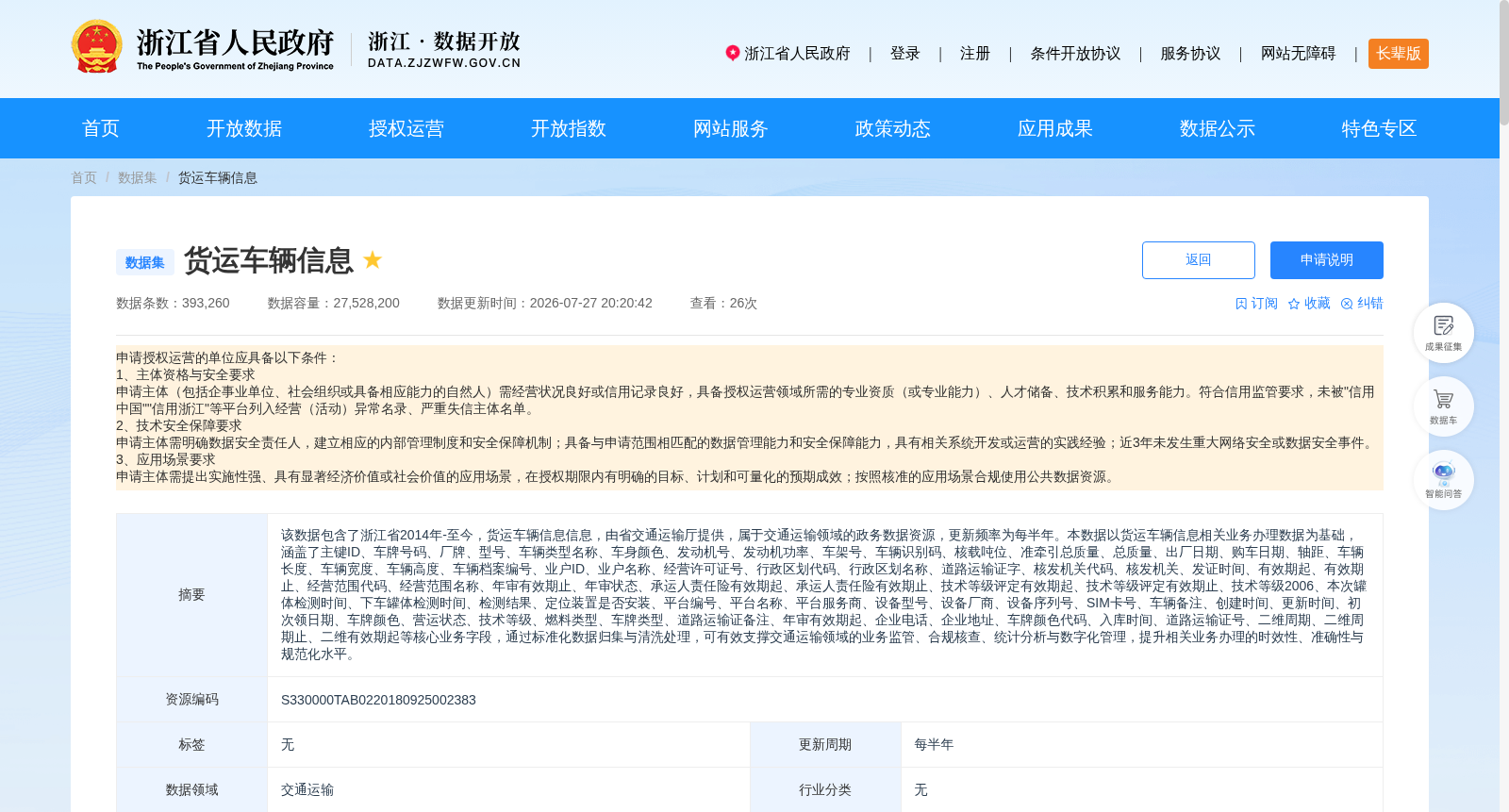Click the 摘要 row label

click(191, 595)
